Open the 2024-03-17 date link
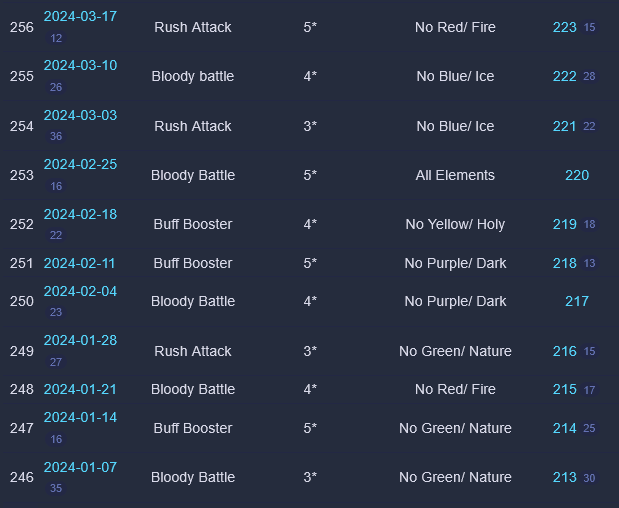 click(80, 16)
